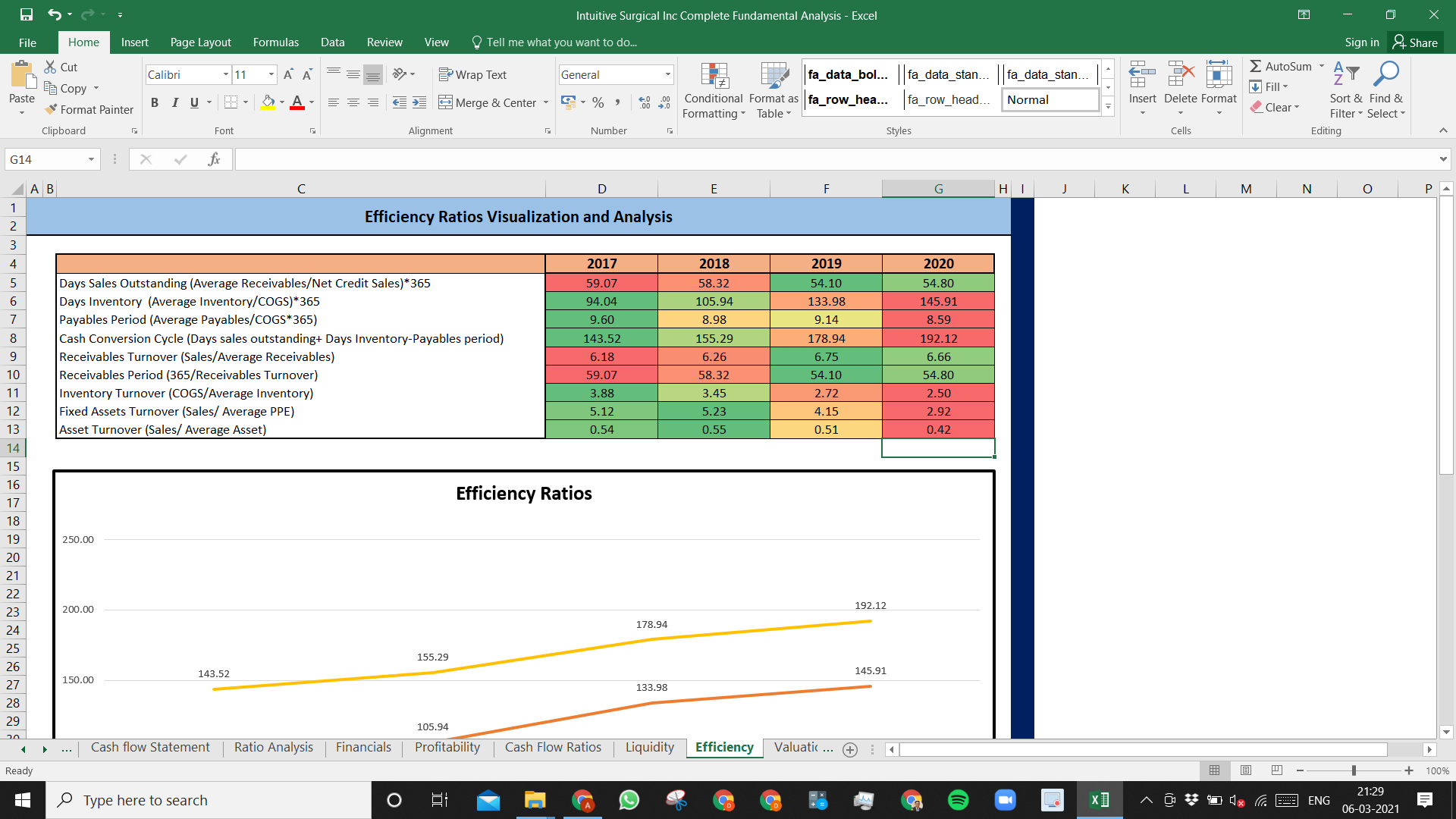Open Sort & Filter icon
Screen dimensions: 1456x819
[1346, 74]
